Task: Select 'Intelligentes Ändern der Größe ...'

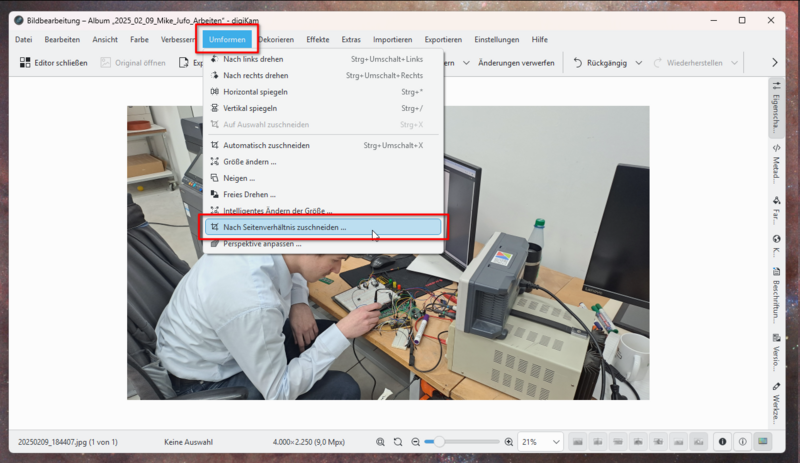Action: point(322,211)
